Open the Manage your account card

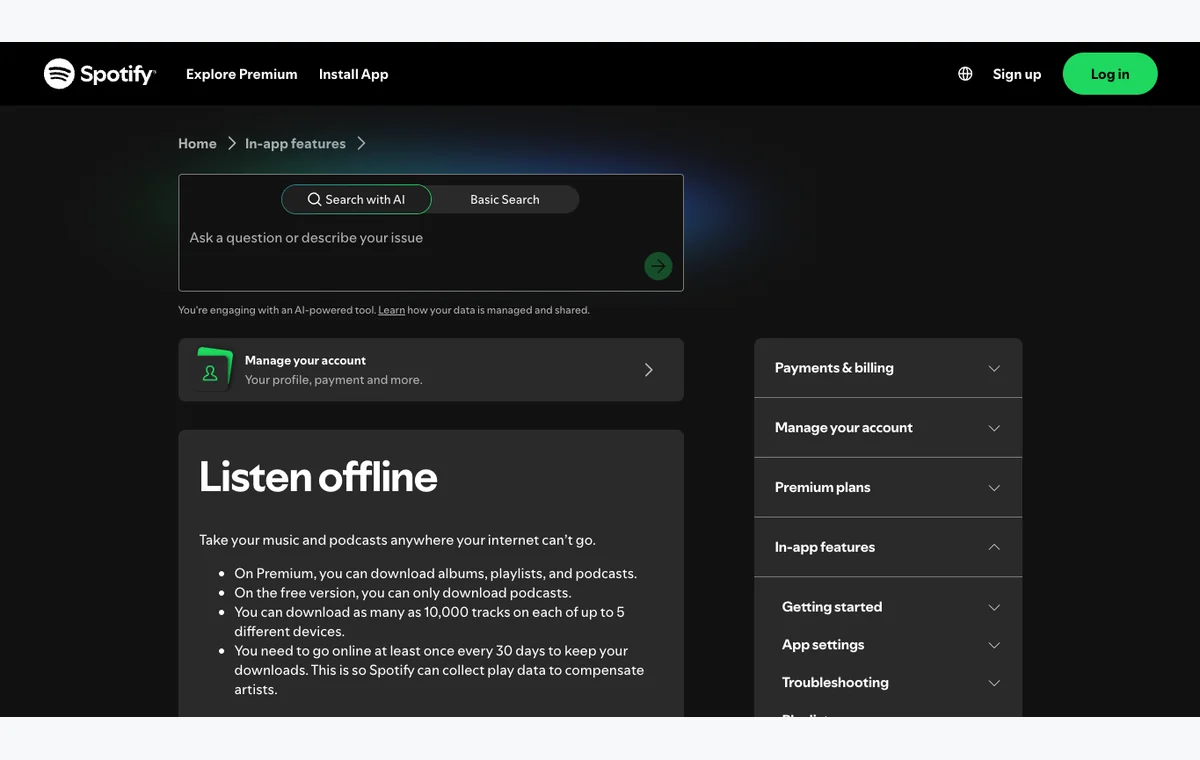pyautogui.click(x=431, y=370)
